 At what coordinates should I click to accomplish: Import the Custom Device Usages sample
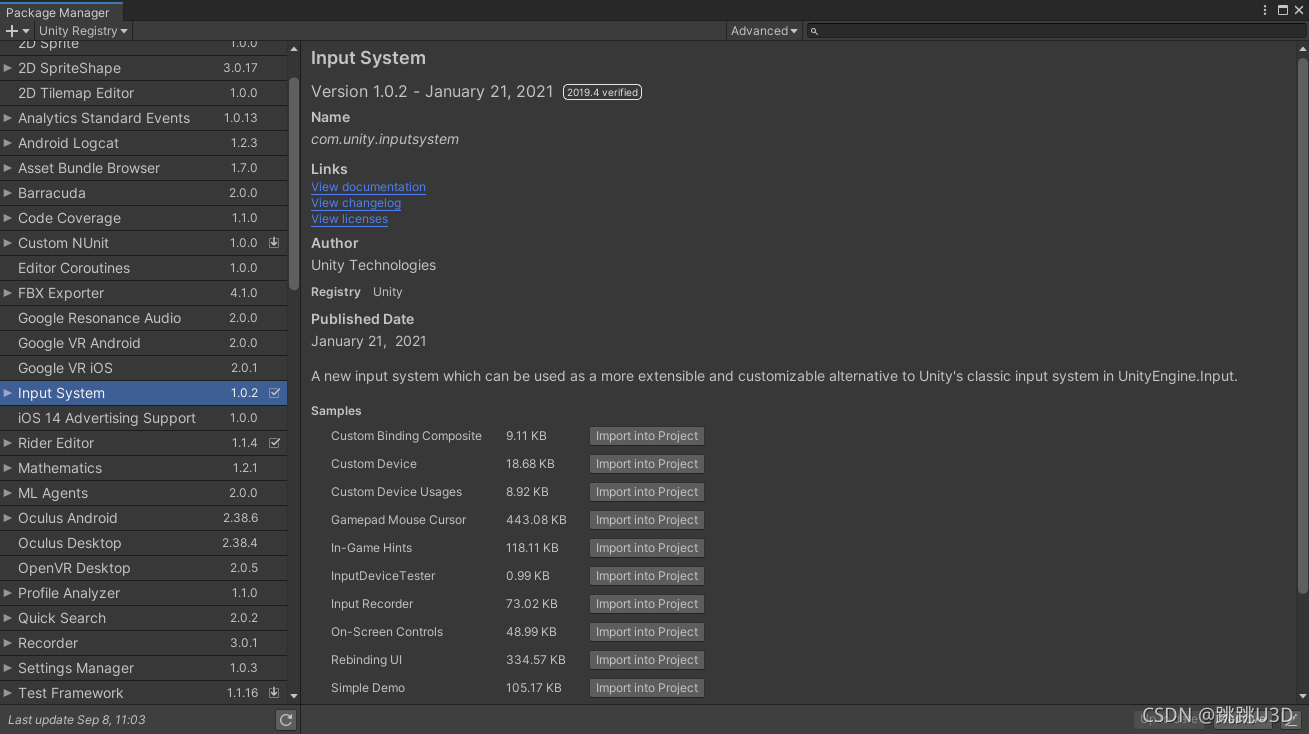(x=647, y=492)
